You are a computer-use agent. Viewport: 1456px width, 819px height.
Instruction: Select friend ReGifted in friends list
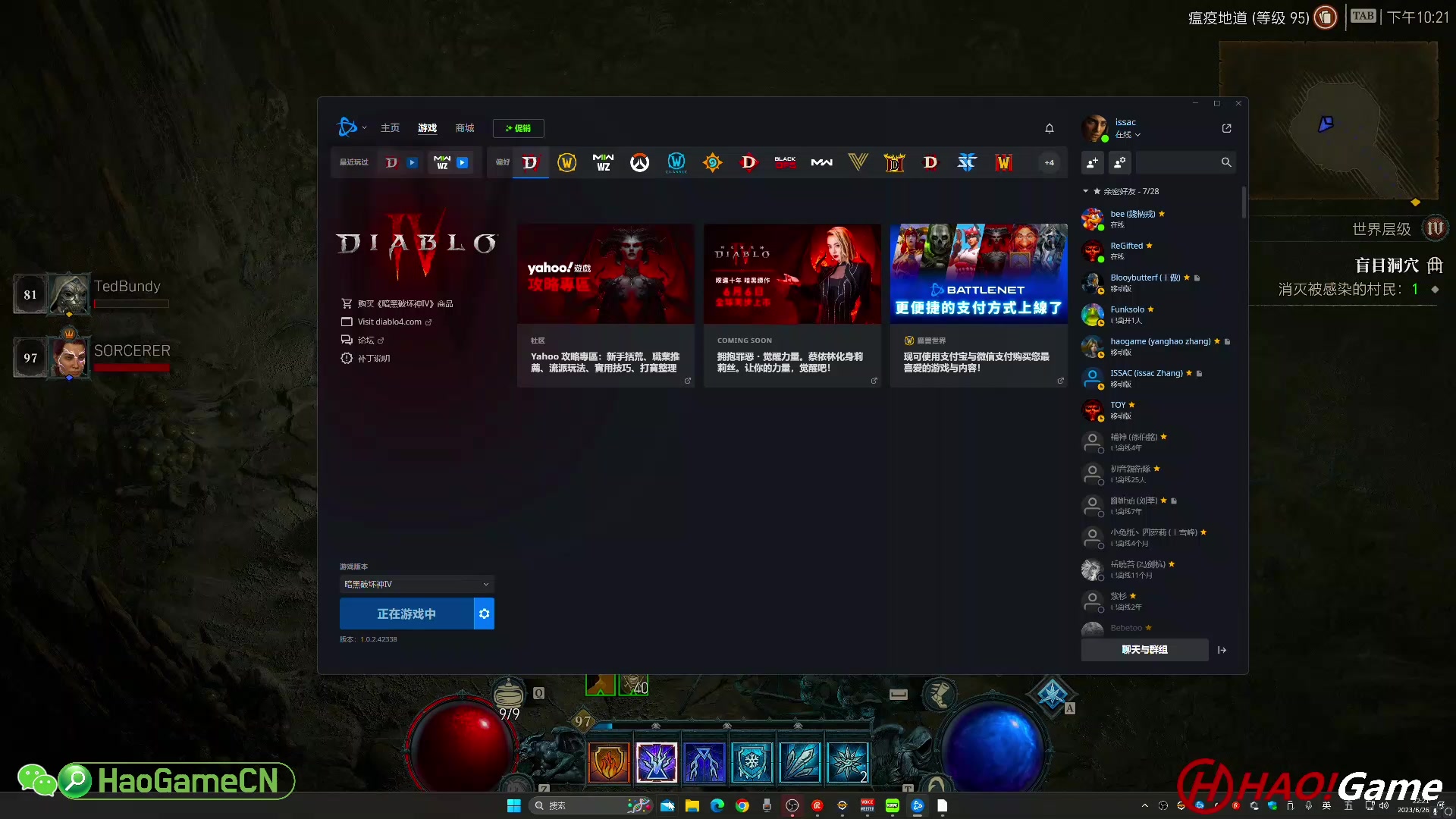tap(1159, 251)
